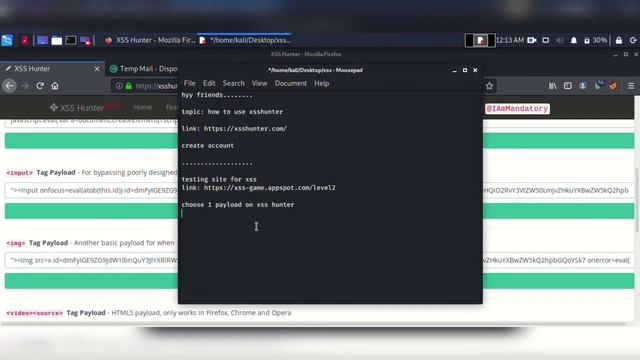Reload the XSS Hunter page
640x360 pixels.
pos(40,86)
